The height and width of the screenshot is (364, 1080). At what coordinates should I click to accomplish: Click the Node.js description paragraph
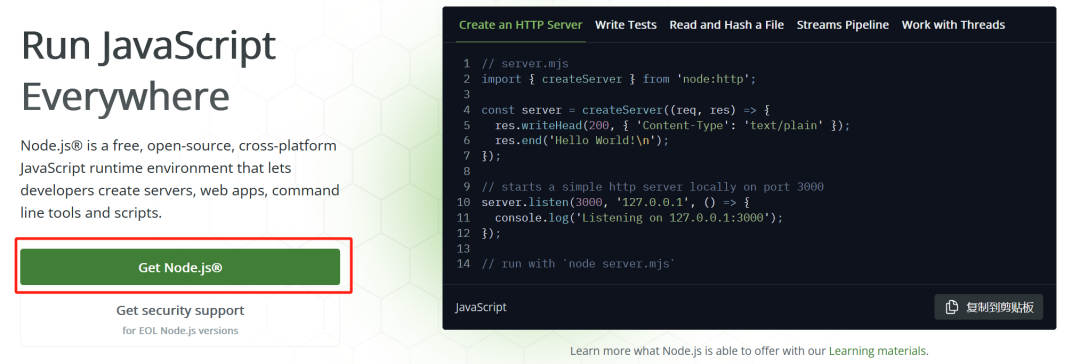pyautogui.click(x=180, y=179)
